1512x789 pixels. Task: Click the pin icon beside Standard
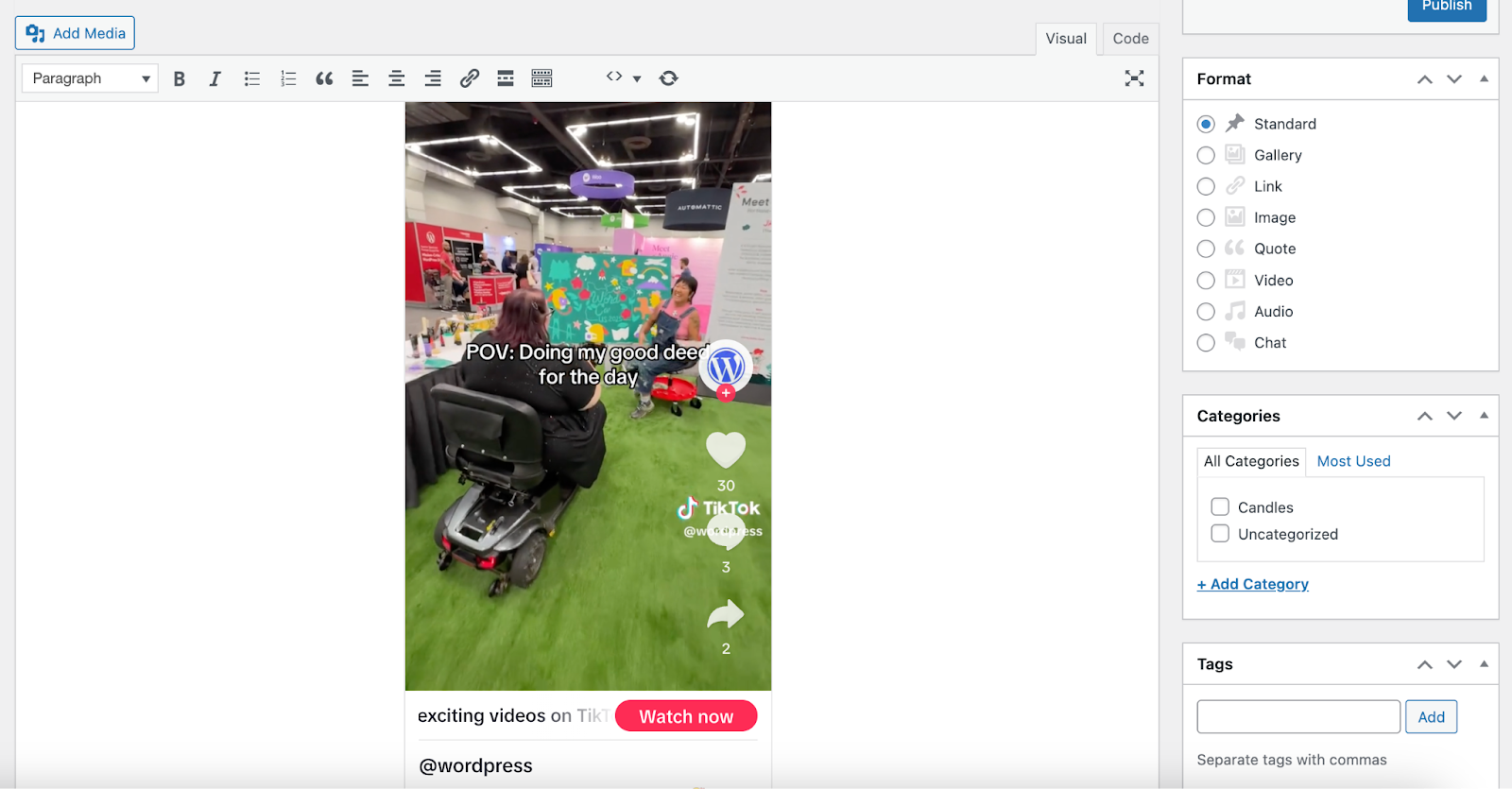point(1235,123)
